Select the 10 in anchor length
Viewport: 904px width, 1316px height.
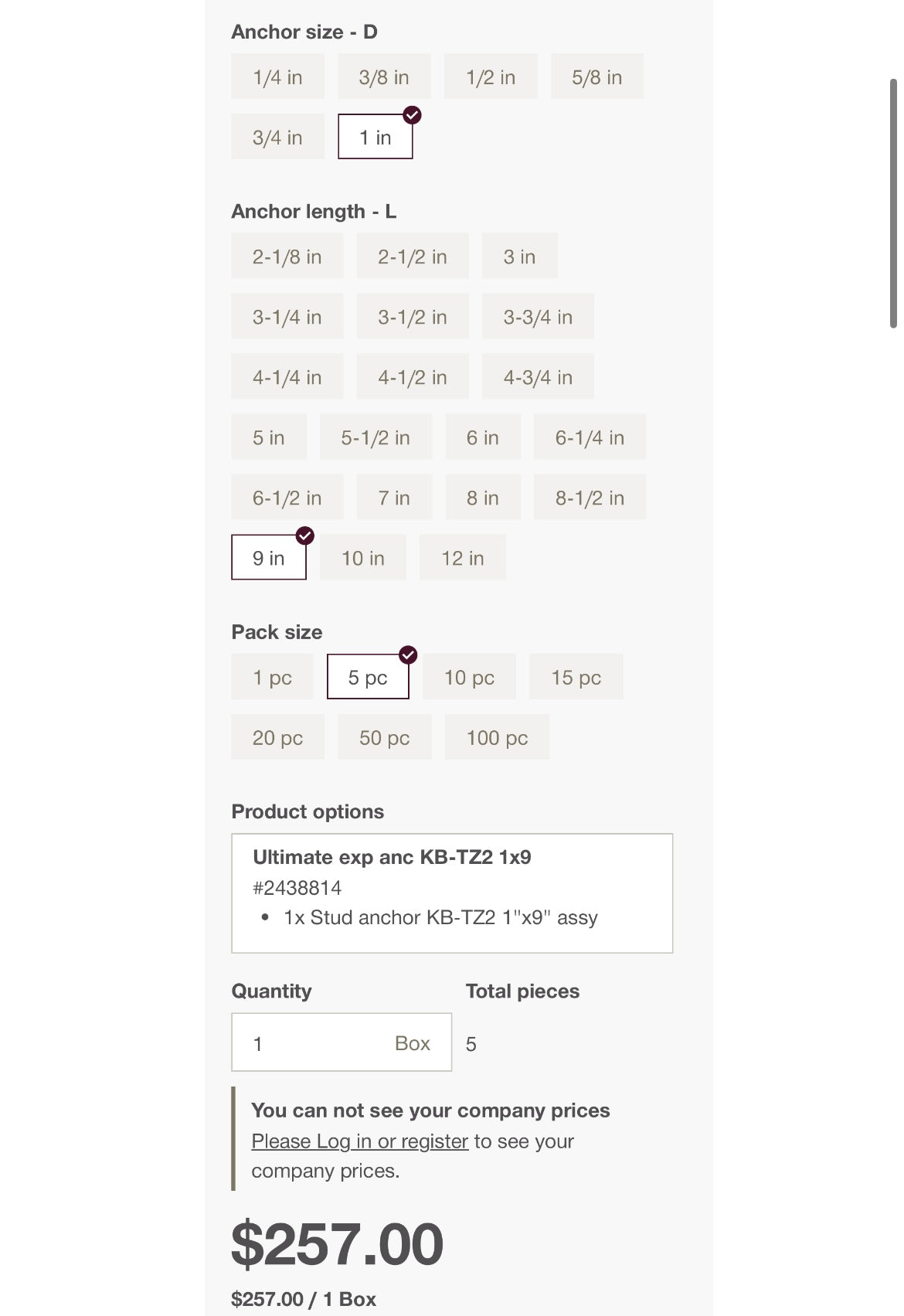click(363, 557)
